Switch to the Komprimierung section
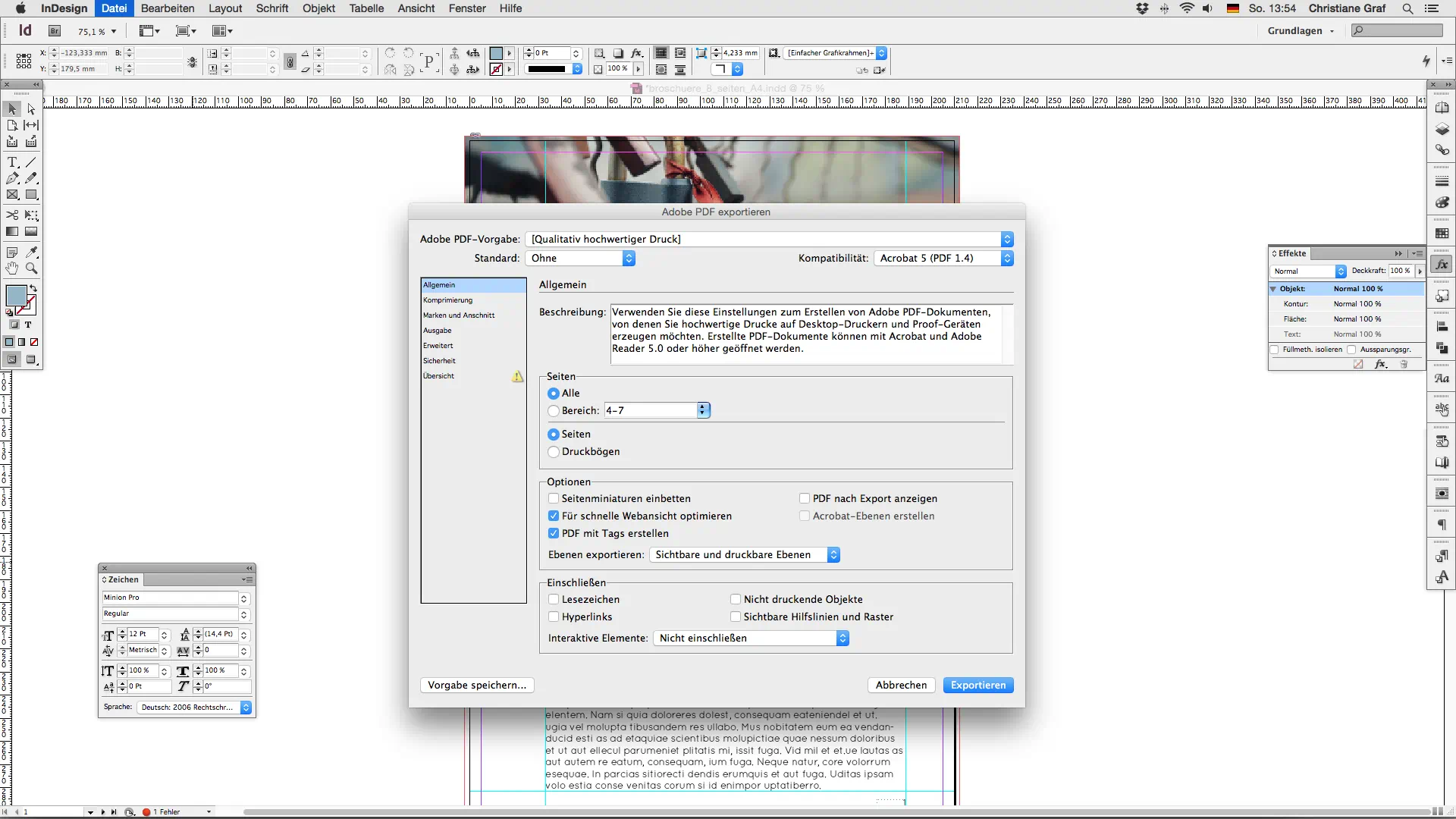Viewport: 1456px width, 819px height. [x=448, y=300]
